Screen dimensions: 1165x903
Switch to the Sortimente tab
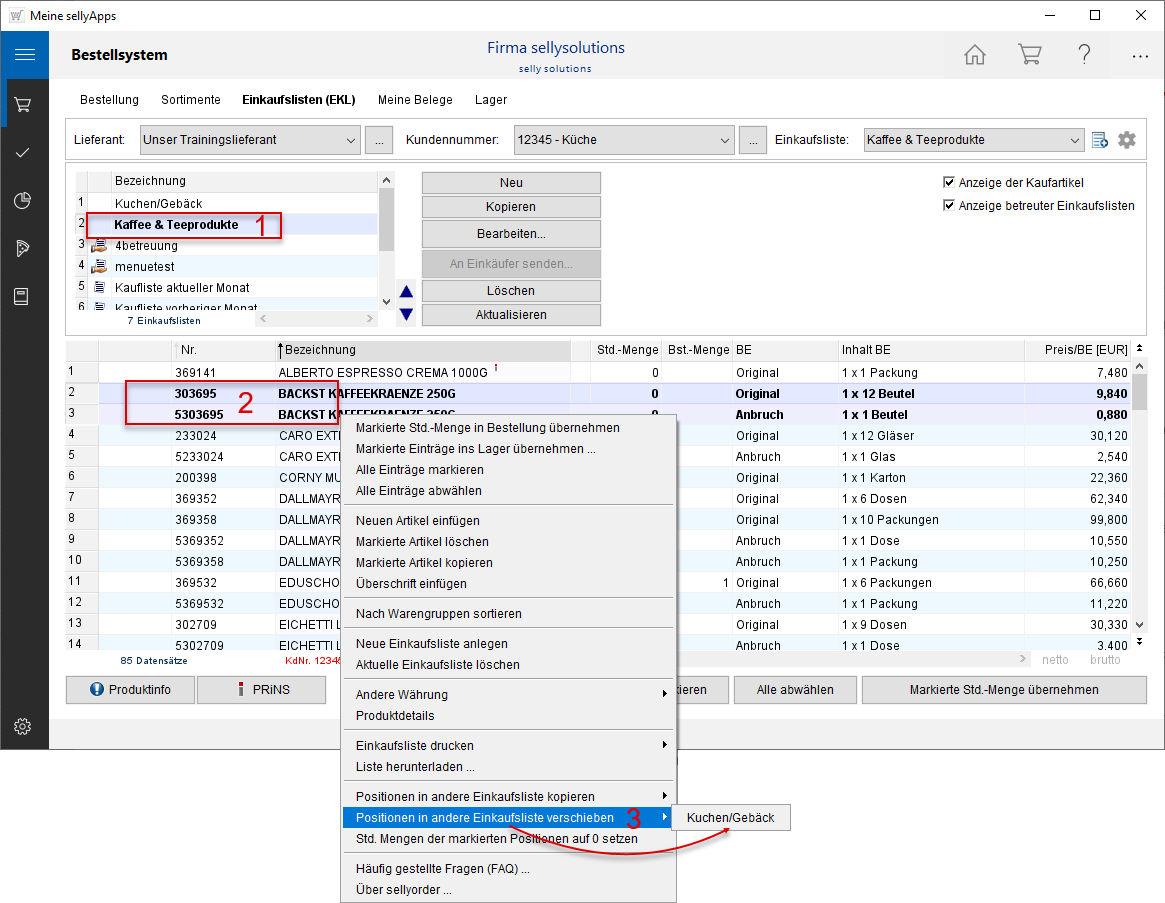pos(190,100)
